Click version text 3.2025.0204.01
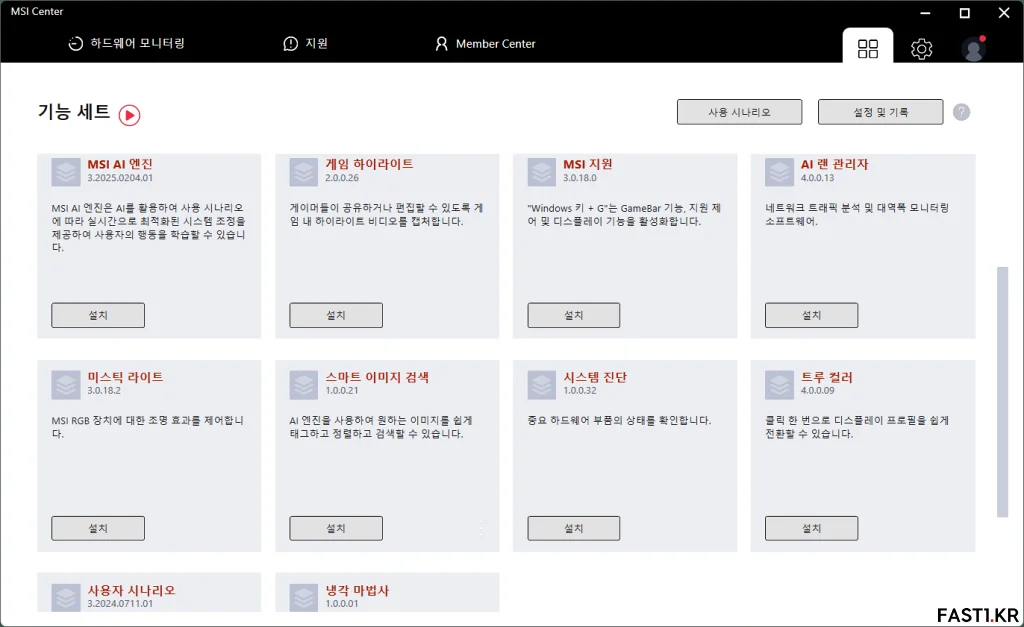 tap(120, 178)
